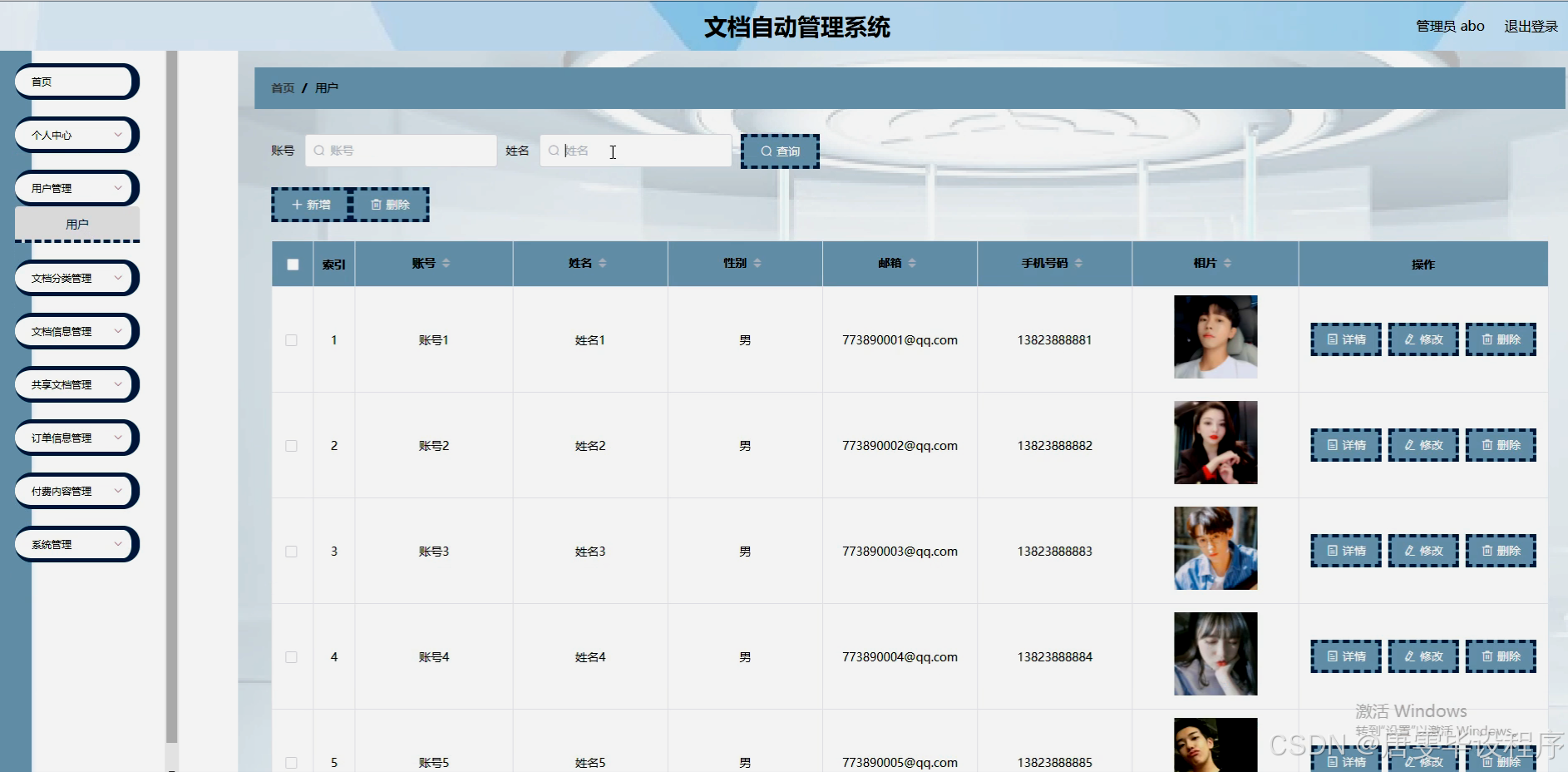Open photo thumbnail for 账号2
Screen dimensions: 1568x772
pos(1215,443)
